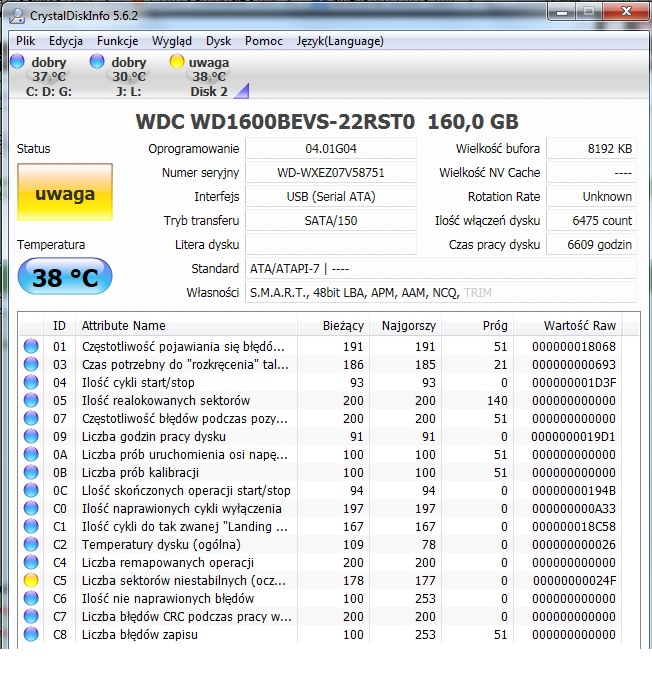The width and height of the screenshot is (652, 691).
Task: Click the Attribute Name column header
Action: point(186,326)
